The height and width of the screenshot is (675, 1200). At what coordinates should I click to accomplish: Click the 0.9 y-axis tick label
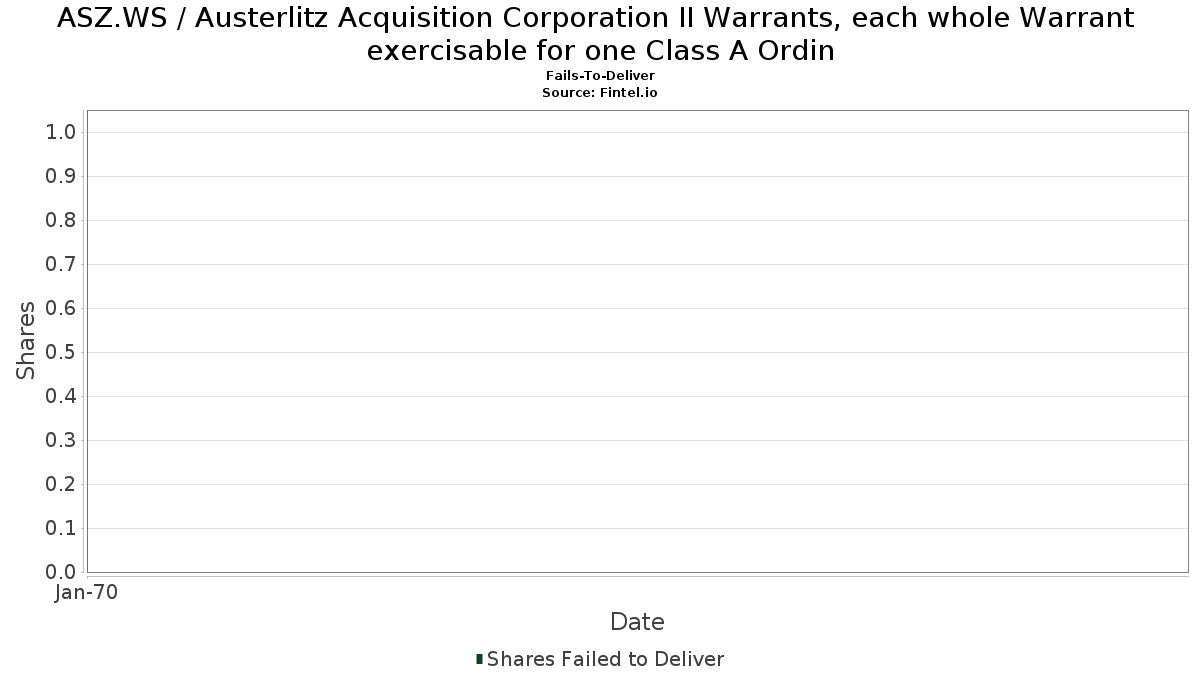(61, 176)
